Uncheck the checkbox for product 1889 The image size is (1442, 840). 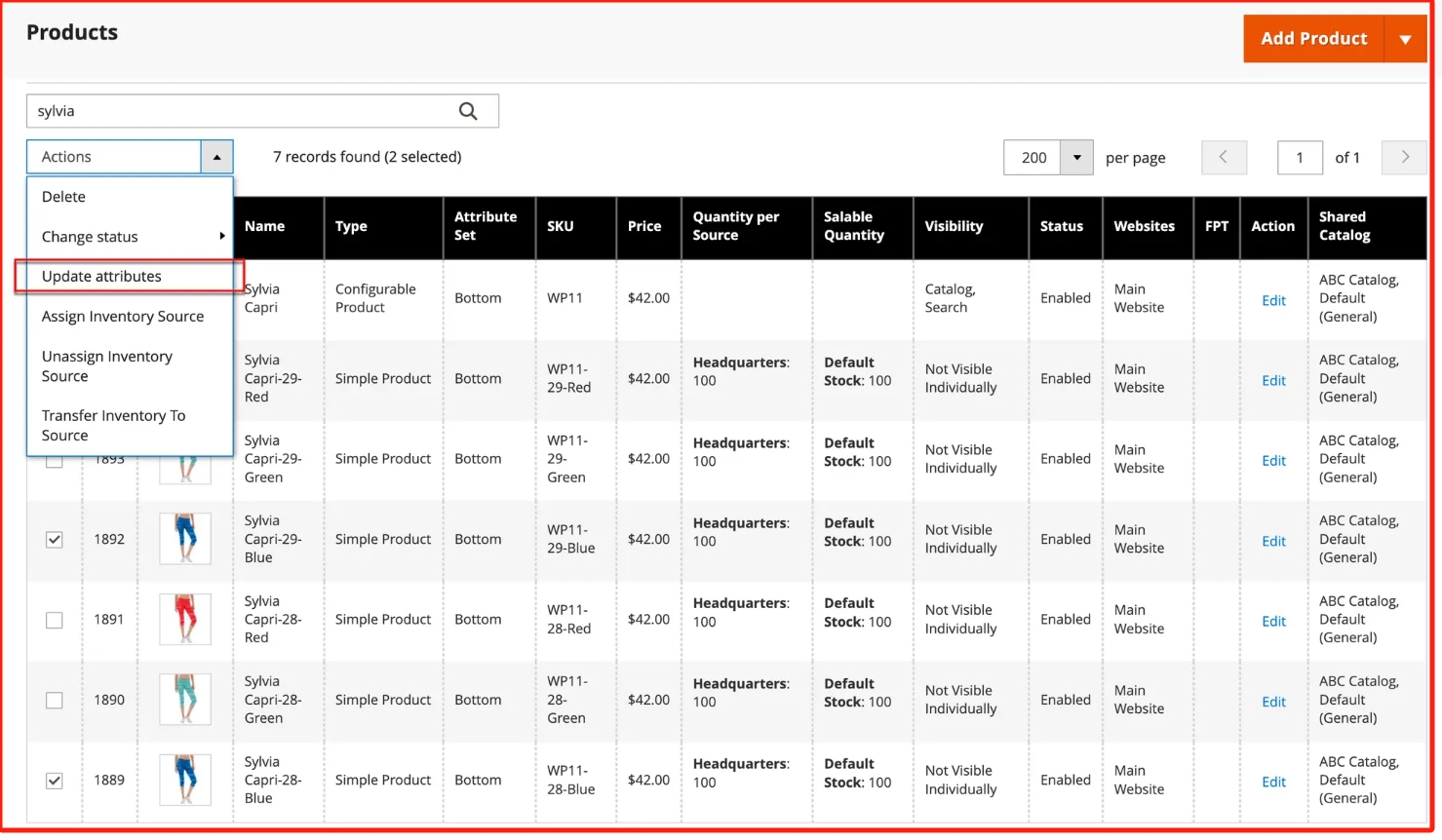pyautogui.click(x=55, y=781)
